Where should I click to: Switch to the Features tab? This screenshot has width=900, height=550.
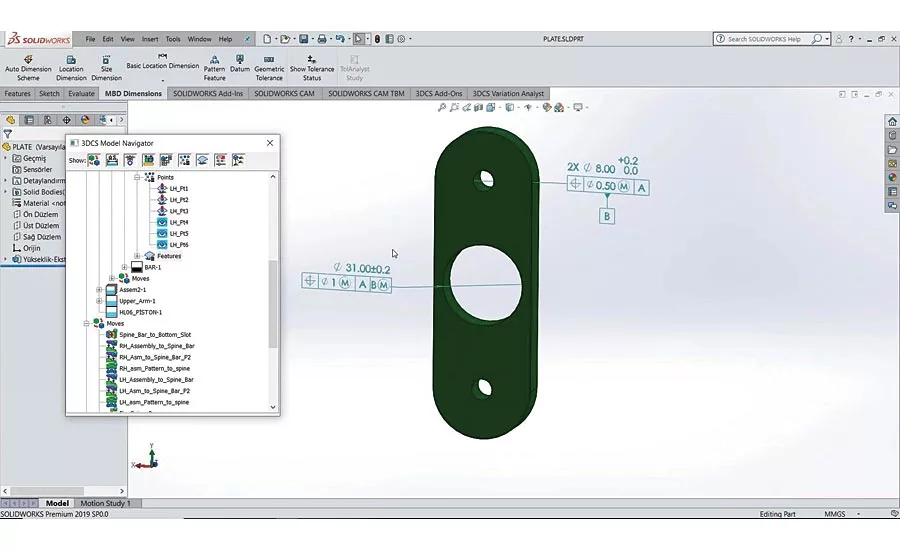(x=17, y=94)
